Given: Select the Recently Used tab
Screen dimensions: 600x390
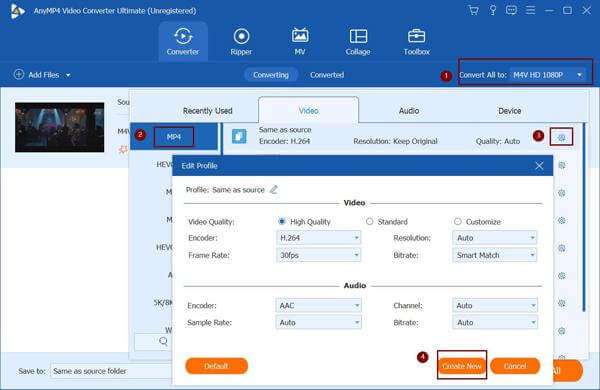Looking at the screenshot, I should pyautogui.click(x=207, y=111).
